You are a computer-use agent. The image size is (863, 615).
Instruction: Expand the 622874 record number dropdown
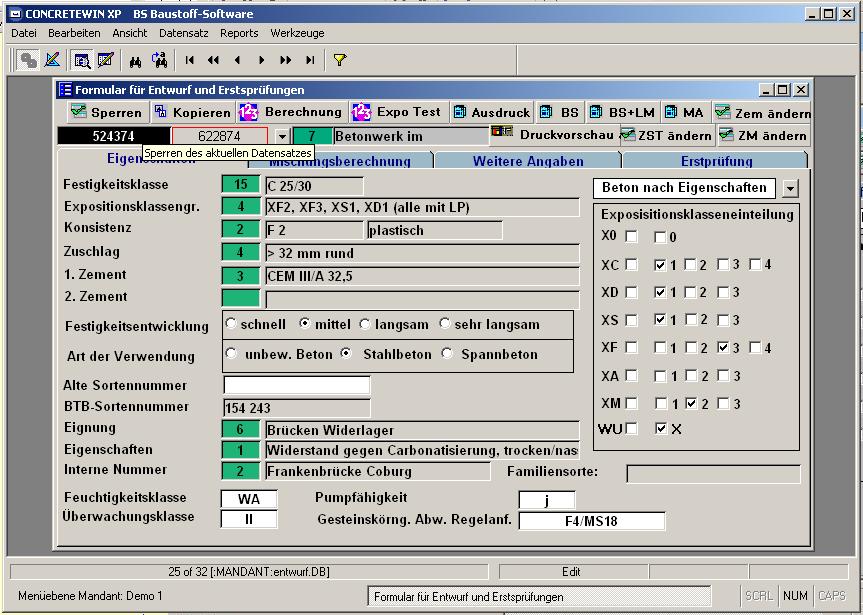282,136
